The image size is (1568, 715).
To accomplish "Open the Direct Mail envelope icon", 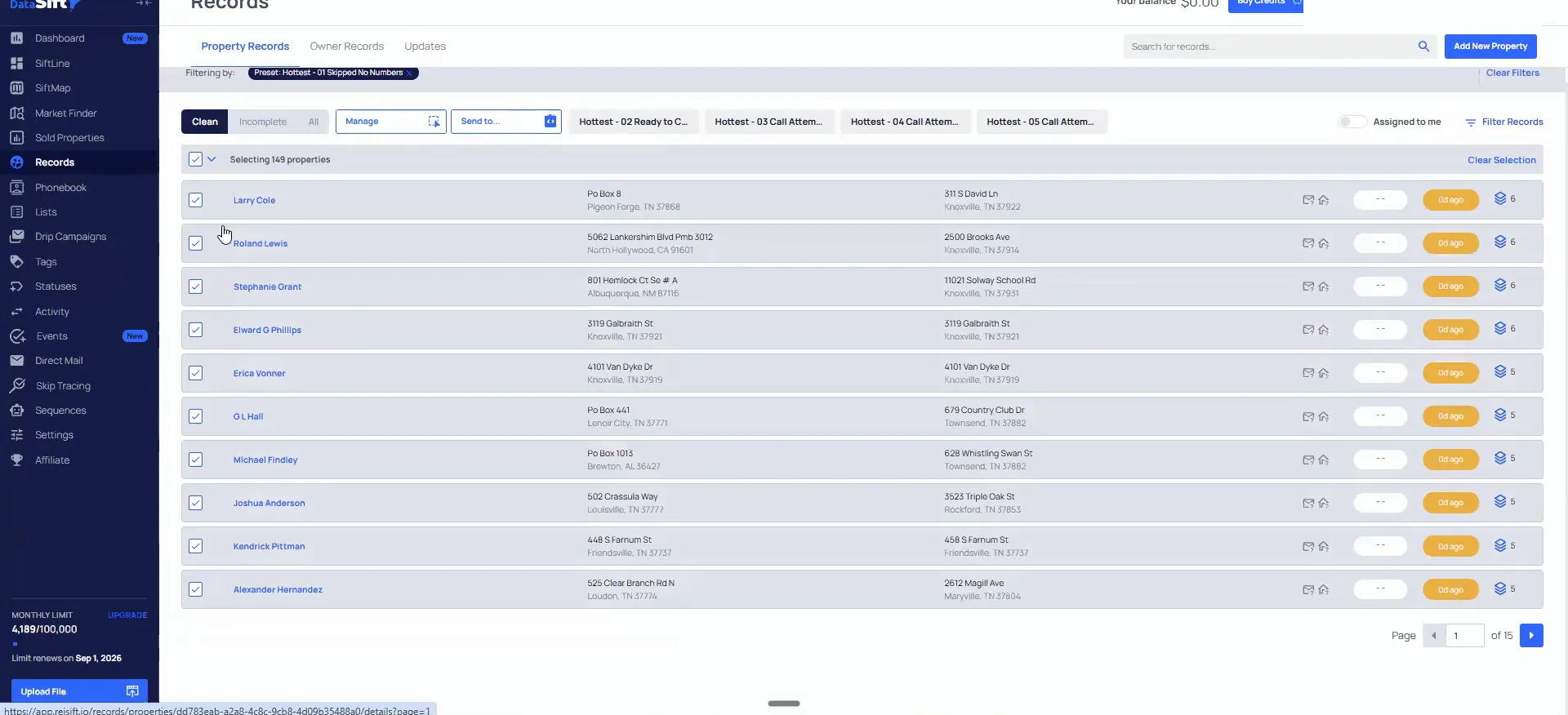I will [16, 361].
